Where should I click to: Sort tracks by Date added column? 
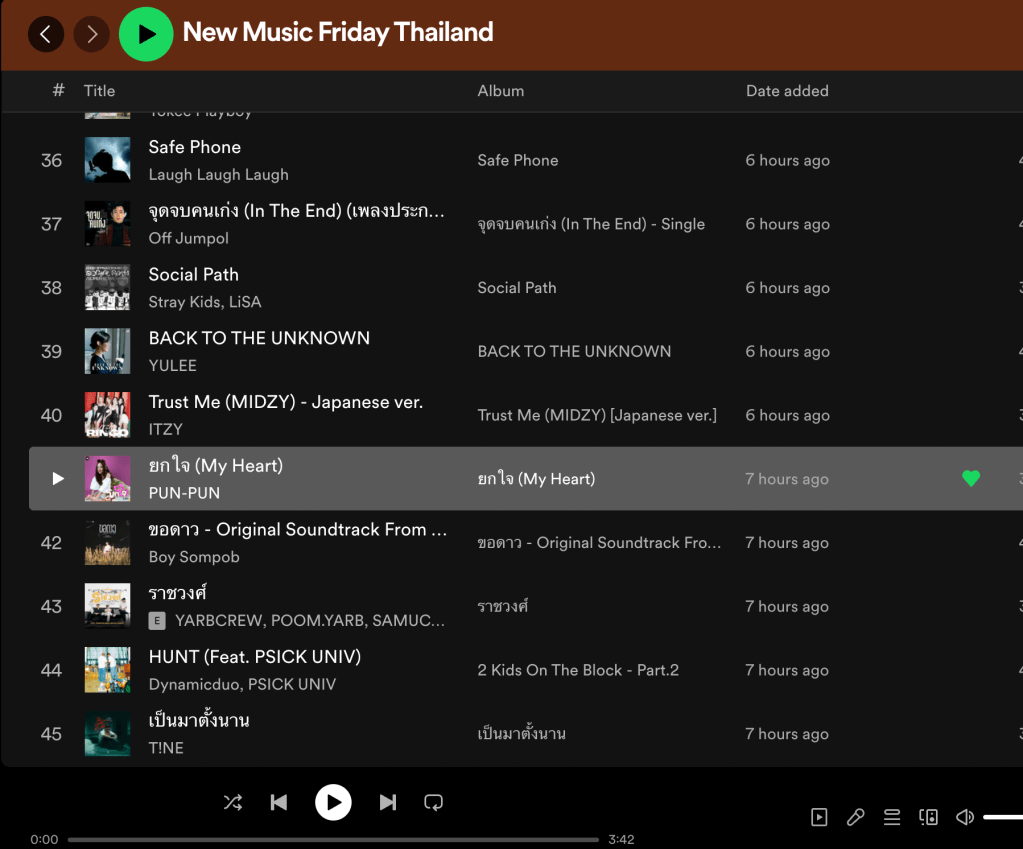point(787,91)
